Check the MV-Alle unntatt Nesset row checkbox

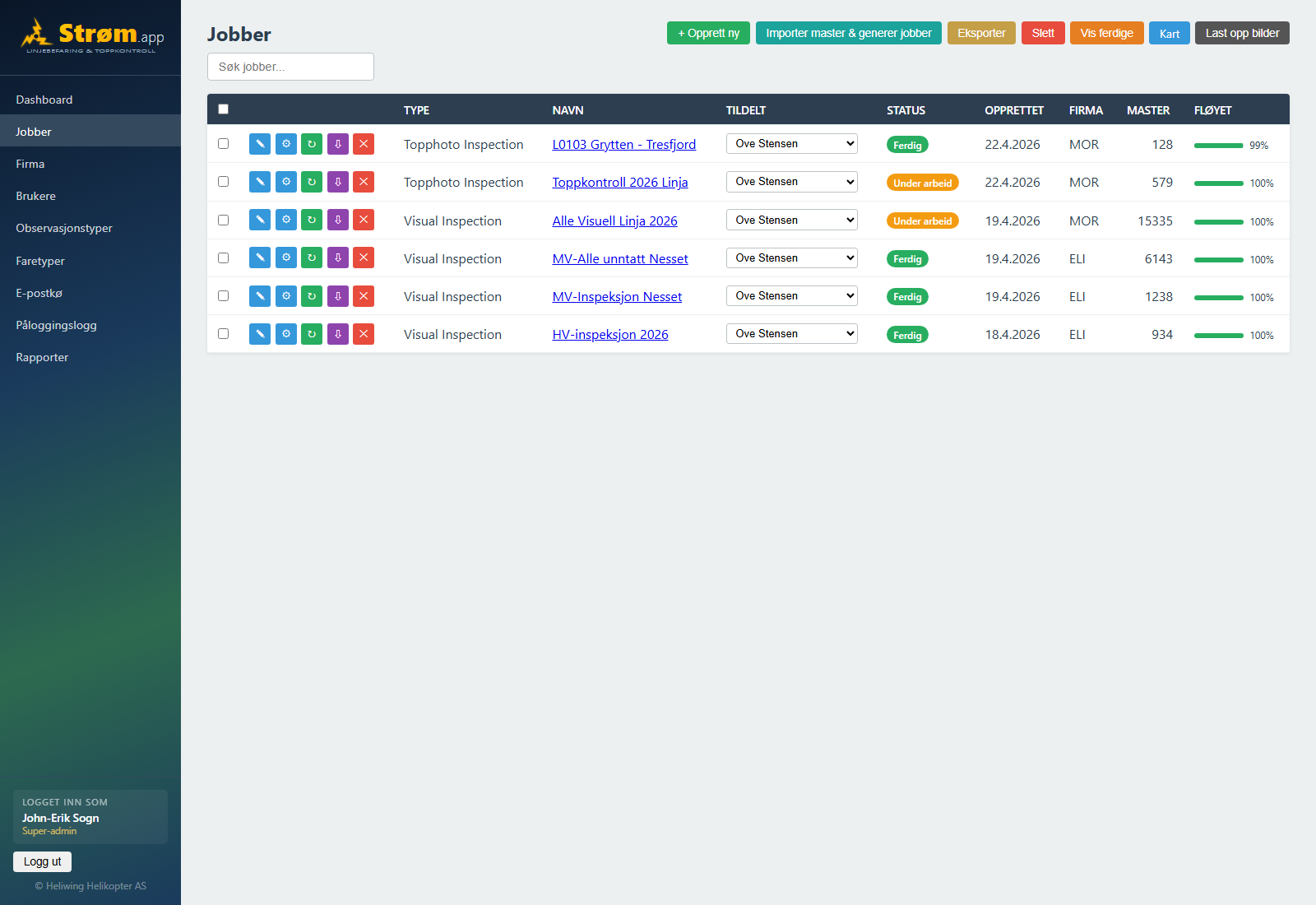point(223,258)
